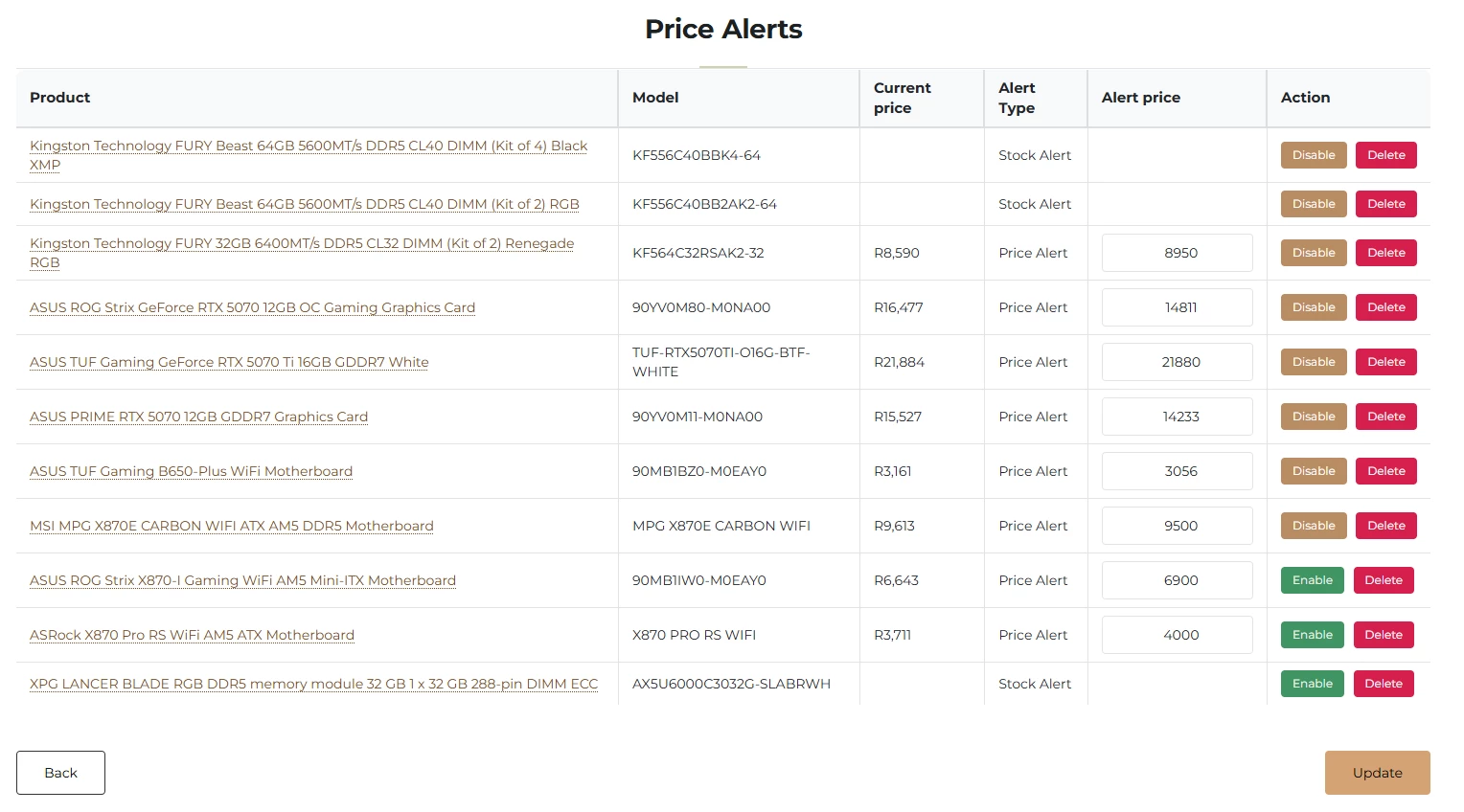Delete alert for KF564C32RSAK2-32
This screenshot has height=812, width=1464.
[x=1386, y=253]
